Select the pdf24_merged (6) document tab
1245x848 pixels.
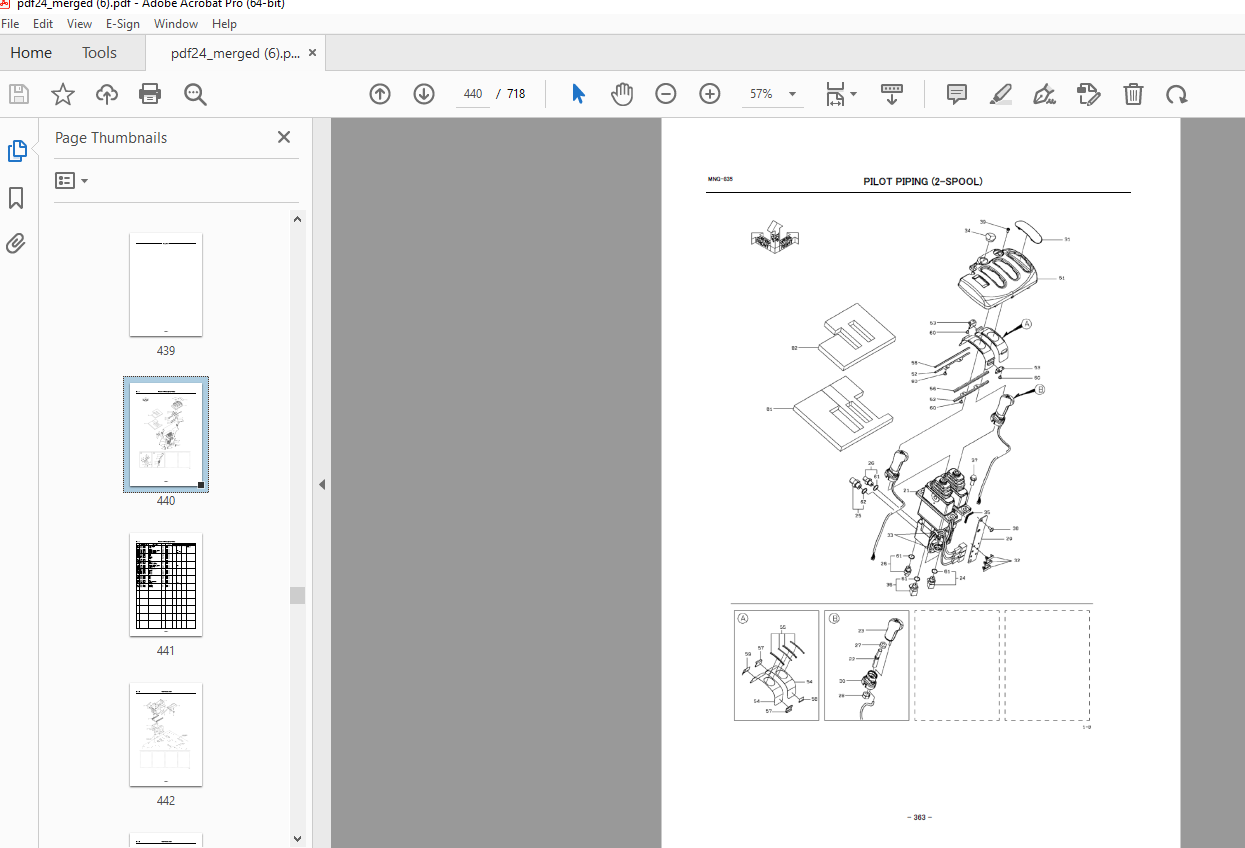click(x=236, y=53)
